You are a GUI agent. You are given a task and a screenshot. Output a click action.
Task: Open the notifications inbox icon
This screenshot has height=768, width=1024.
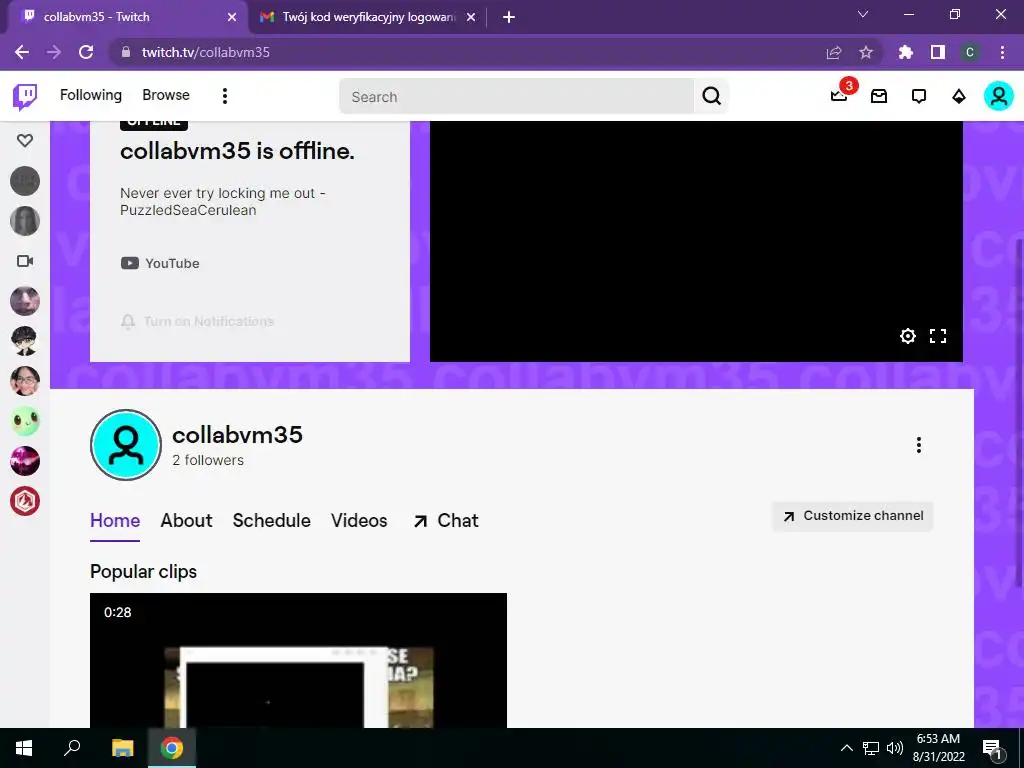click(879, 96)
